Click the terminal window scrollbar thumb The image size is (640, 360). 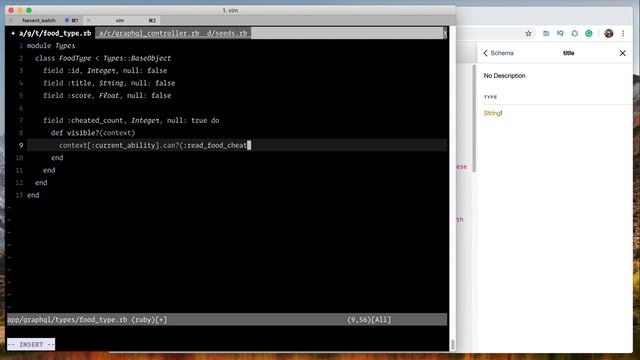(x=453, y=344)
